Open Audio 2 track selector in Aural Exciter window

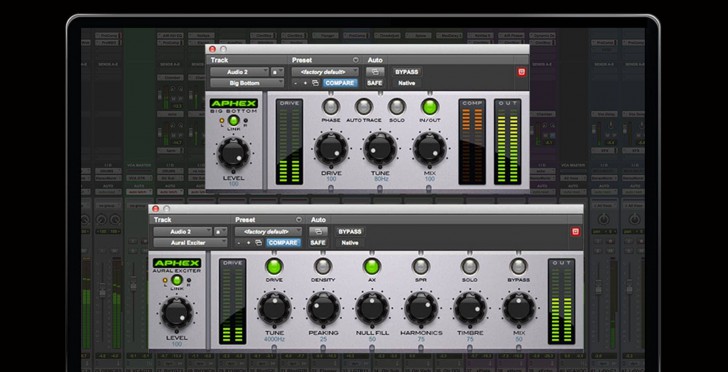[183, 231]
